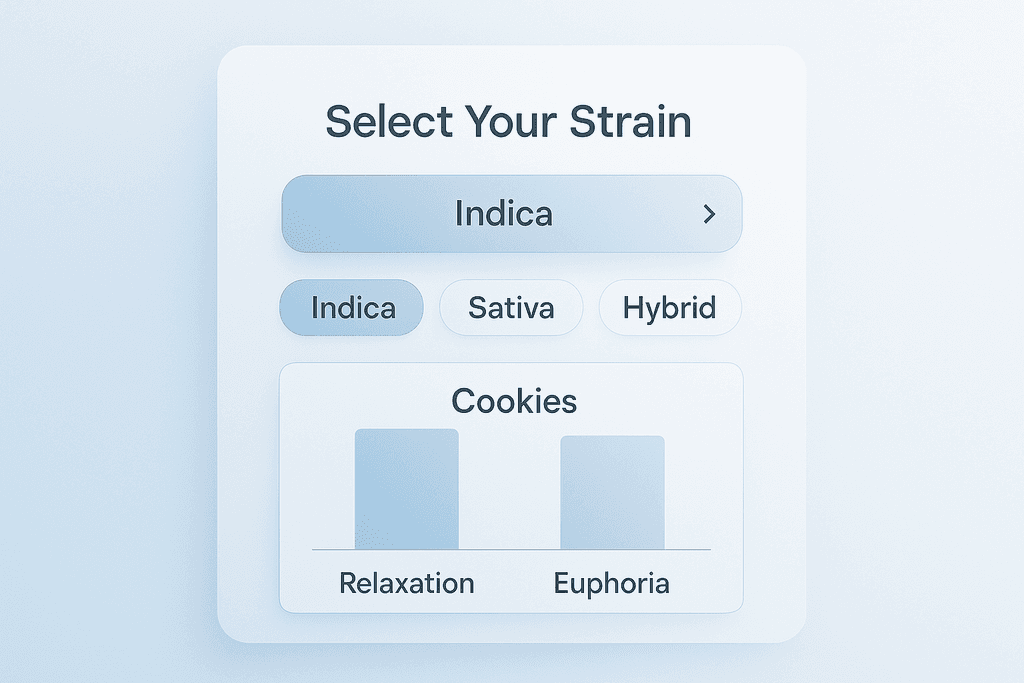Select the Relaxation bar in the chart
Image resolution: width=1024 pixels, height=683 pixels.
coord(407,489)
